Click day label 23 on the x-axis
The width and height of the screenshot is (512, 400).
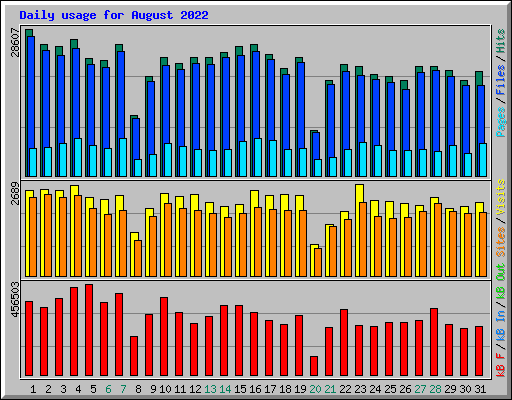(x=360, y=389)
